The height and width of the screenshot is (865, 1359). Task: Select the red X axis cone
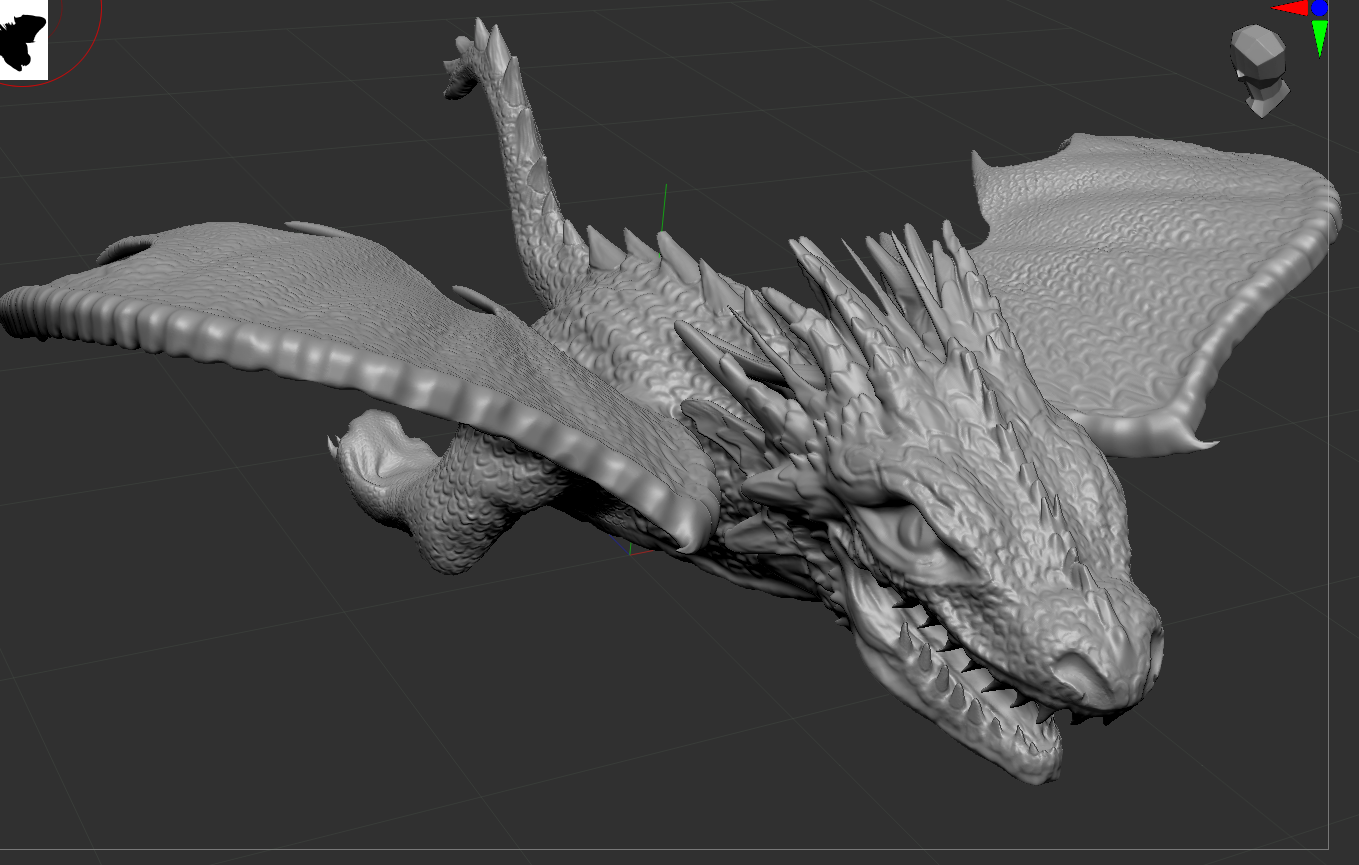click(x=1291, y=8)
